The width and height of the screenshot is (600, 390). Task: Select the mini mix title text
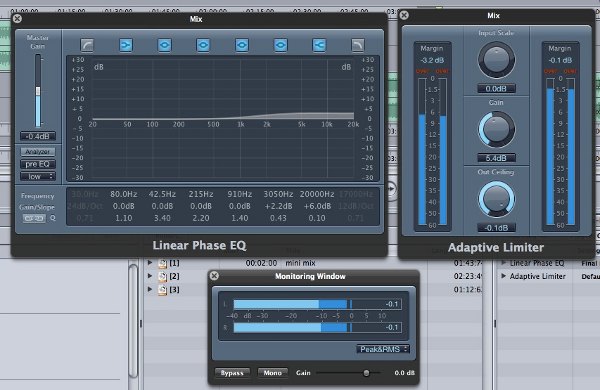pyautogui.click(x=300, y=263)
